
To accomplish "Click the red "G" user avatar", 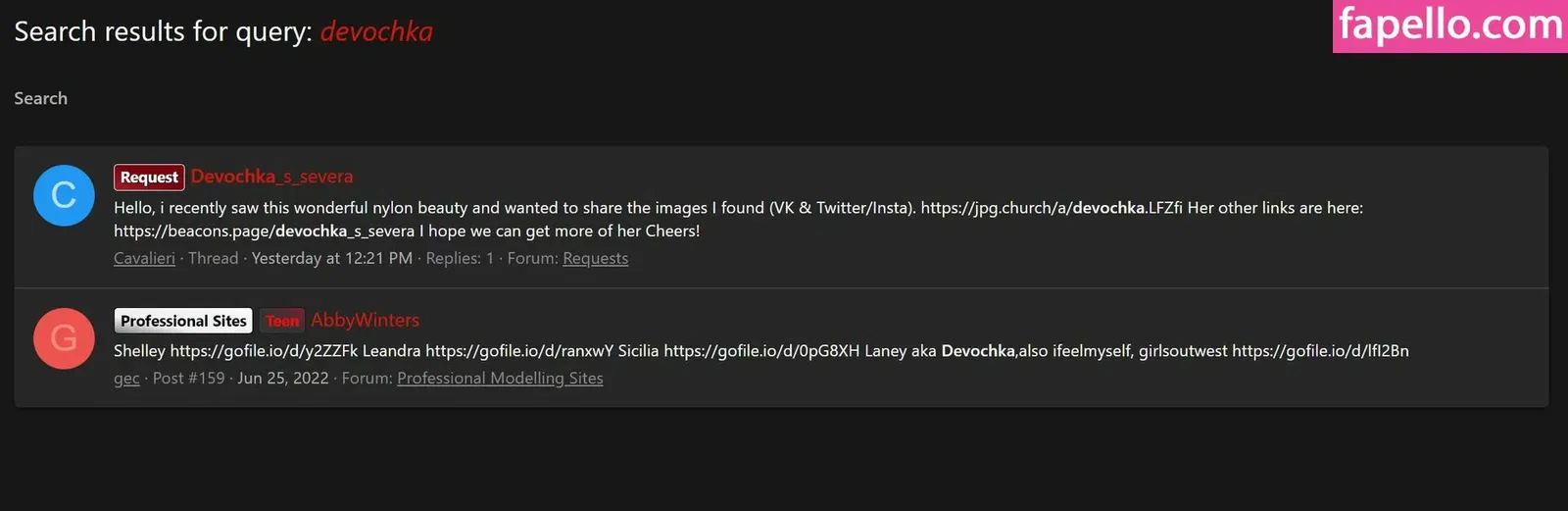I will pos(64,338).
